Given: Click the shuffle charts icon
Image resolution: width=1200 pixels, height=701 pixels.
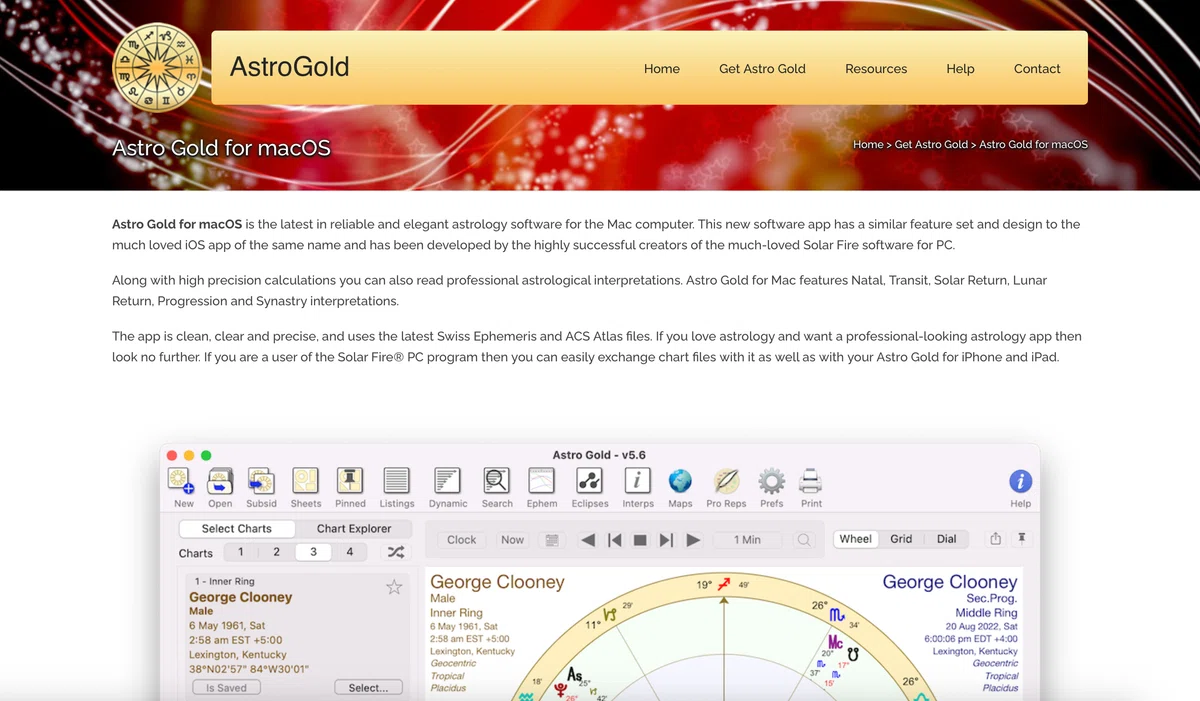Looking at the screenshot, I should pyautogui.click(x=395, y=552).
